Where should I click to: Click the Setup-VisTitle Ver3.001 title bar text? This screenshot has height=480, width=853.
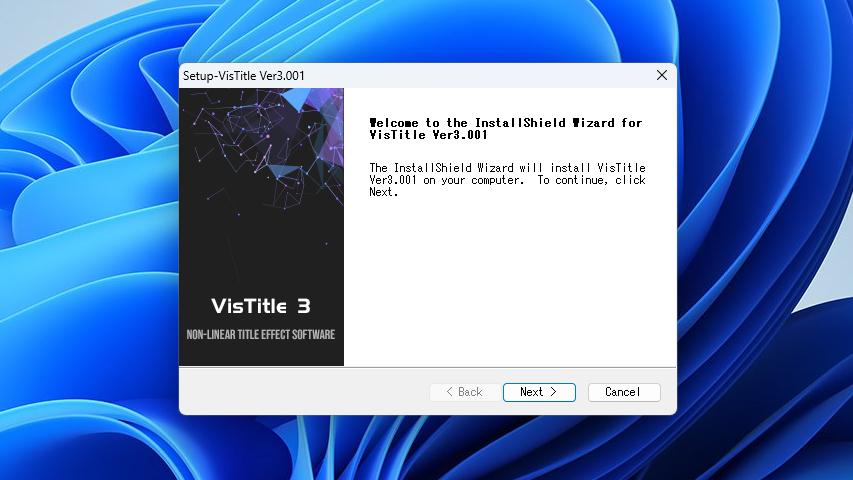click(244, 76)
